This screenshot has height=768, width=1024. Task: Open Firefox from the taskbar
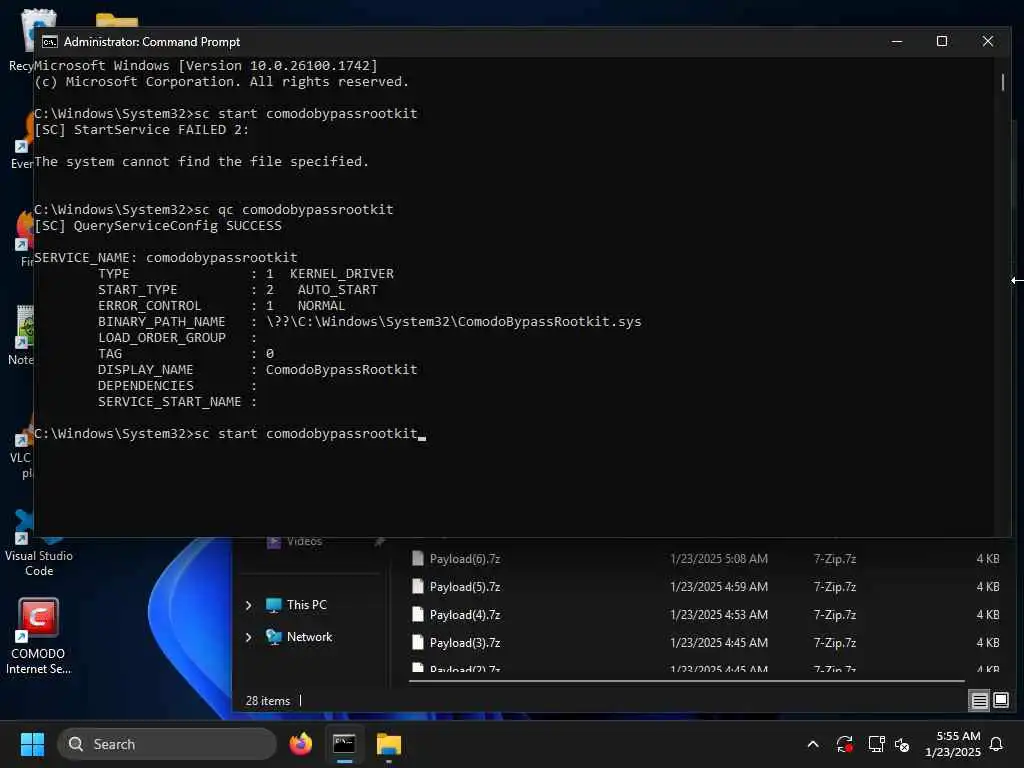(x=300, y=744)
